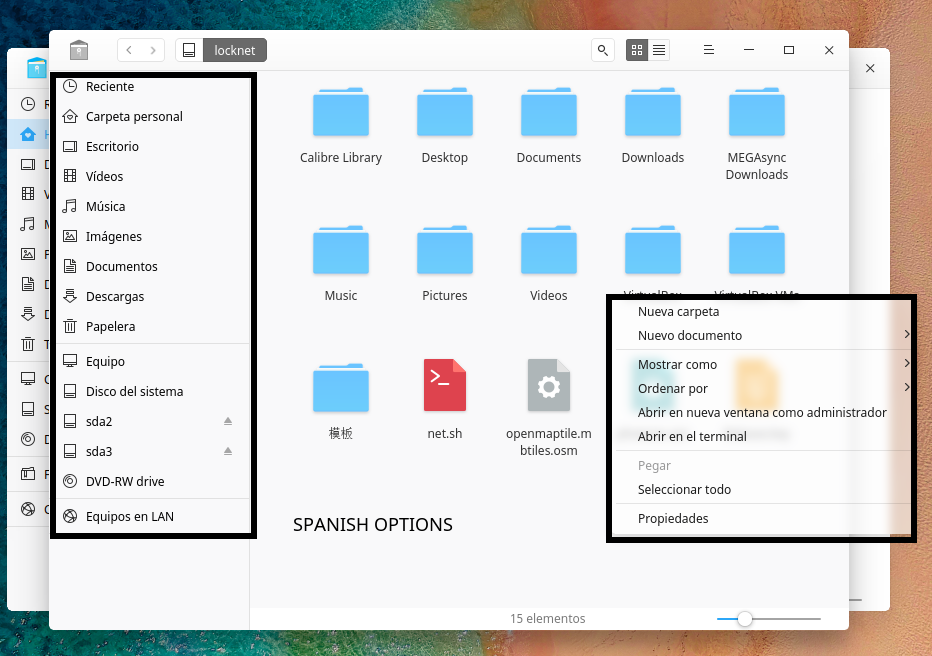Eject the sda2 drive
Screen dimensions: 932x656
point(228,421)
